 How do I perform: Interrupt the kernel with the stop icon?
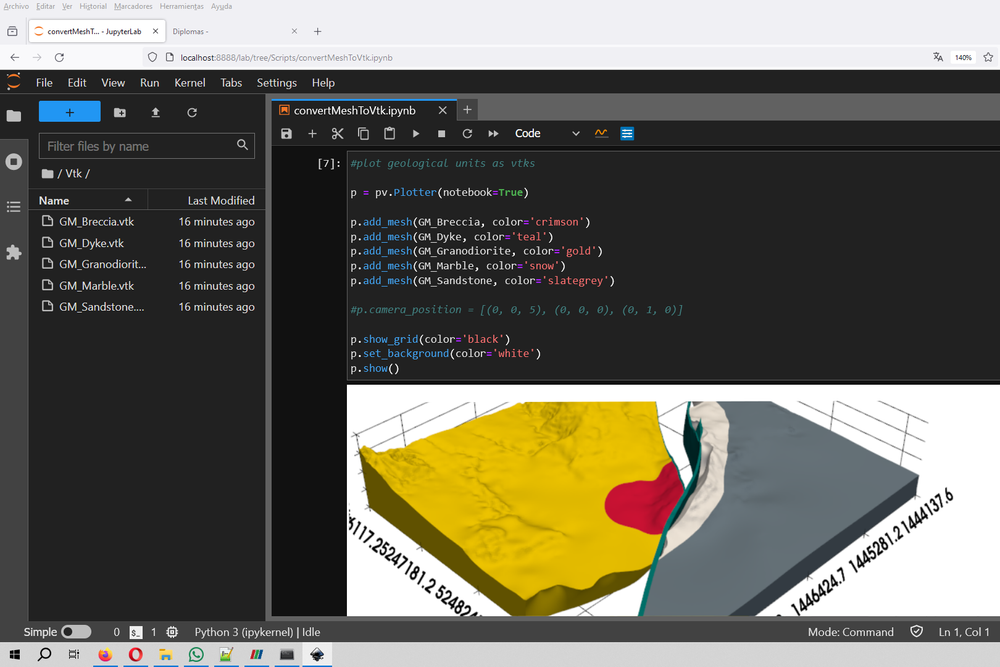441,133
